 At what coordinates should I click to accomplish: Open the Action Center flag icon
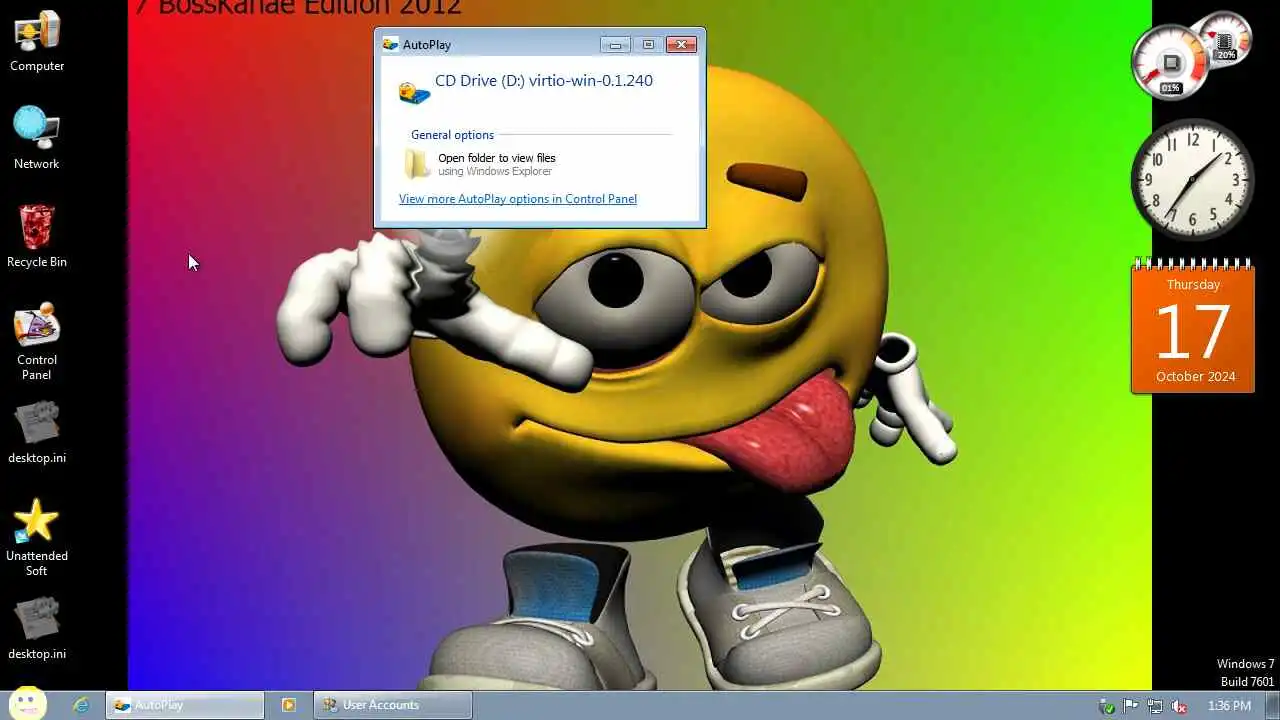coord(1131,706)
